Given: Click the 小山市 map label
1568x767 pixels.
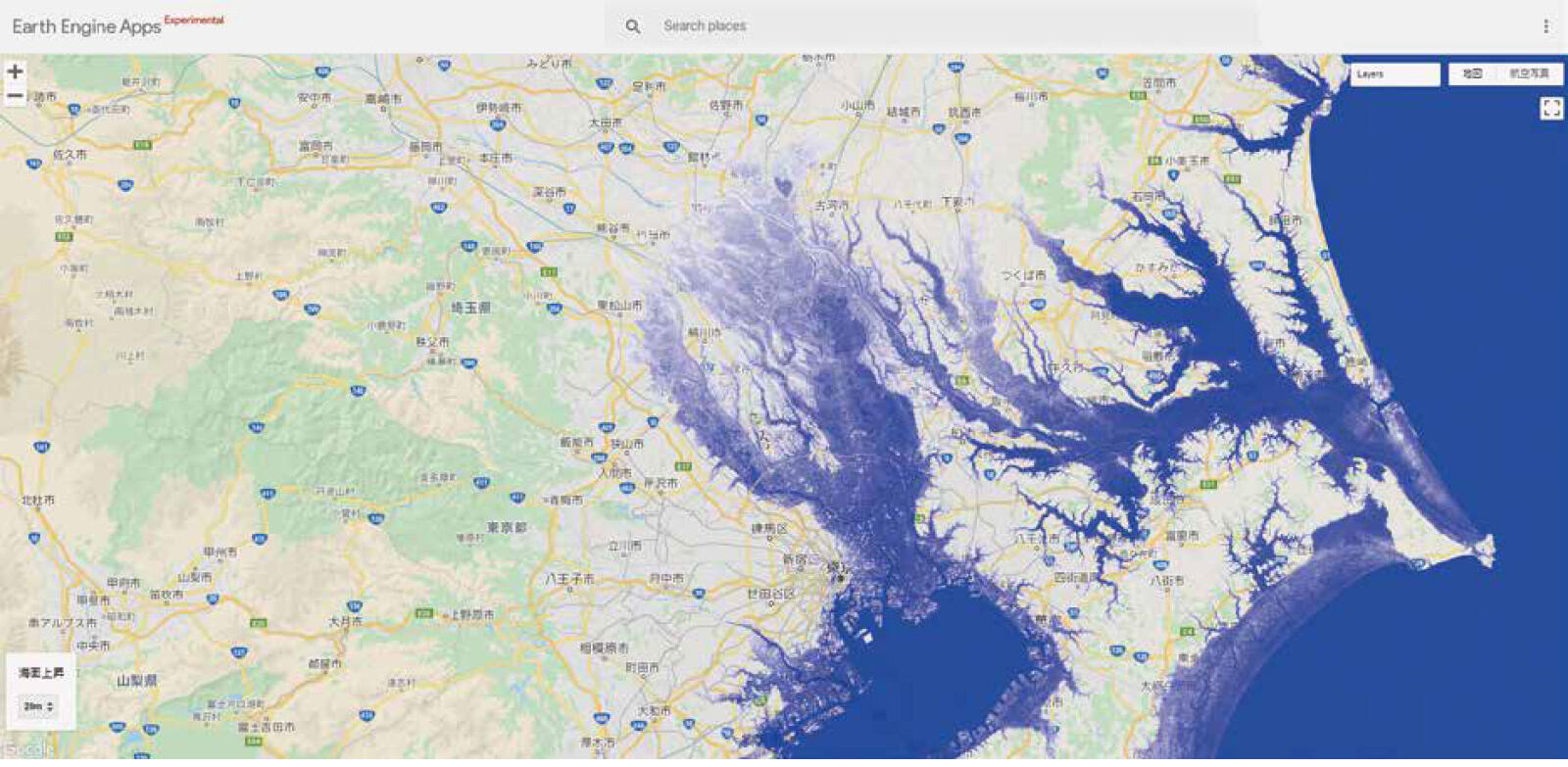Looking at the screenshot, I should (857, 105).
